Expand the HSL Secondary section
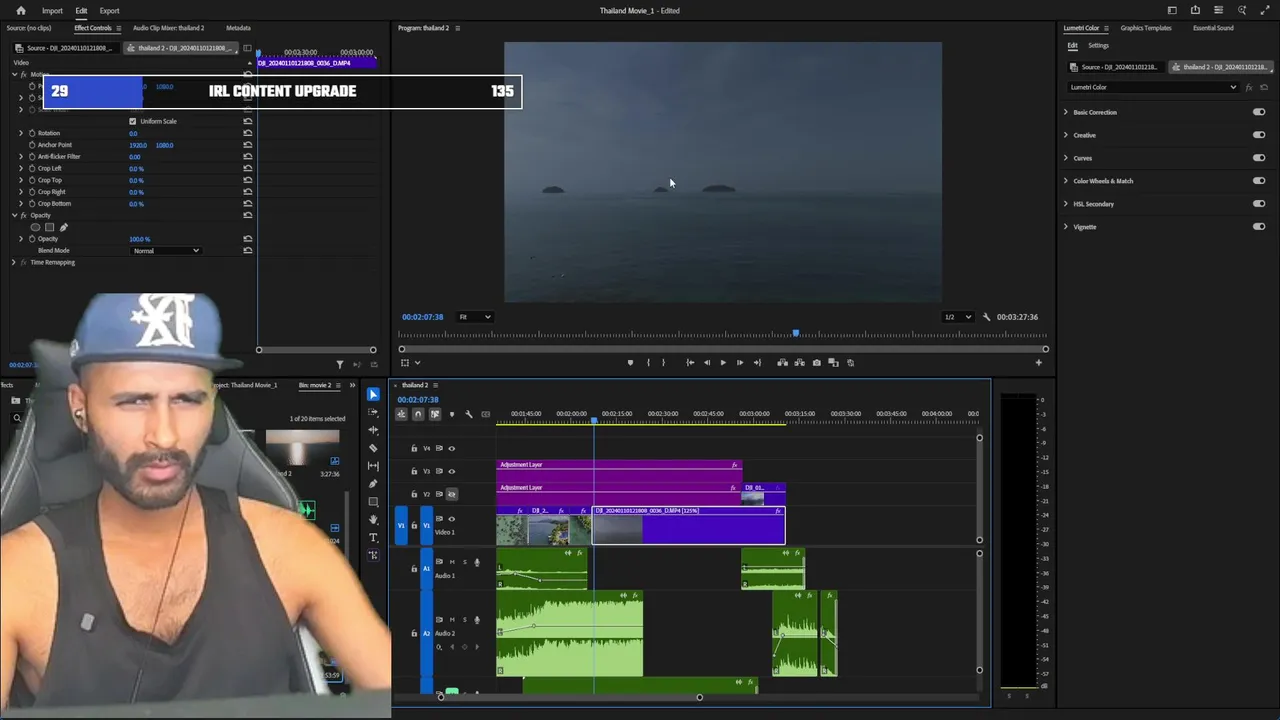Screen dimensions: 1280x720 pos(1065,204)
